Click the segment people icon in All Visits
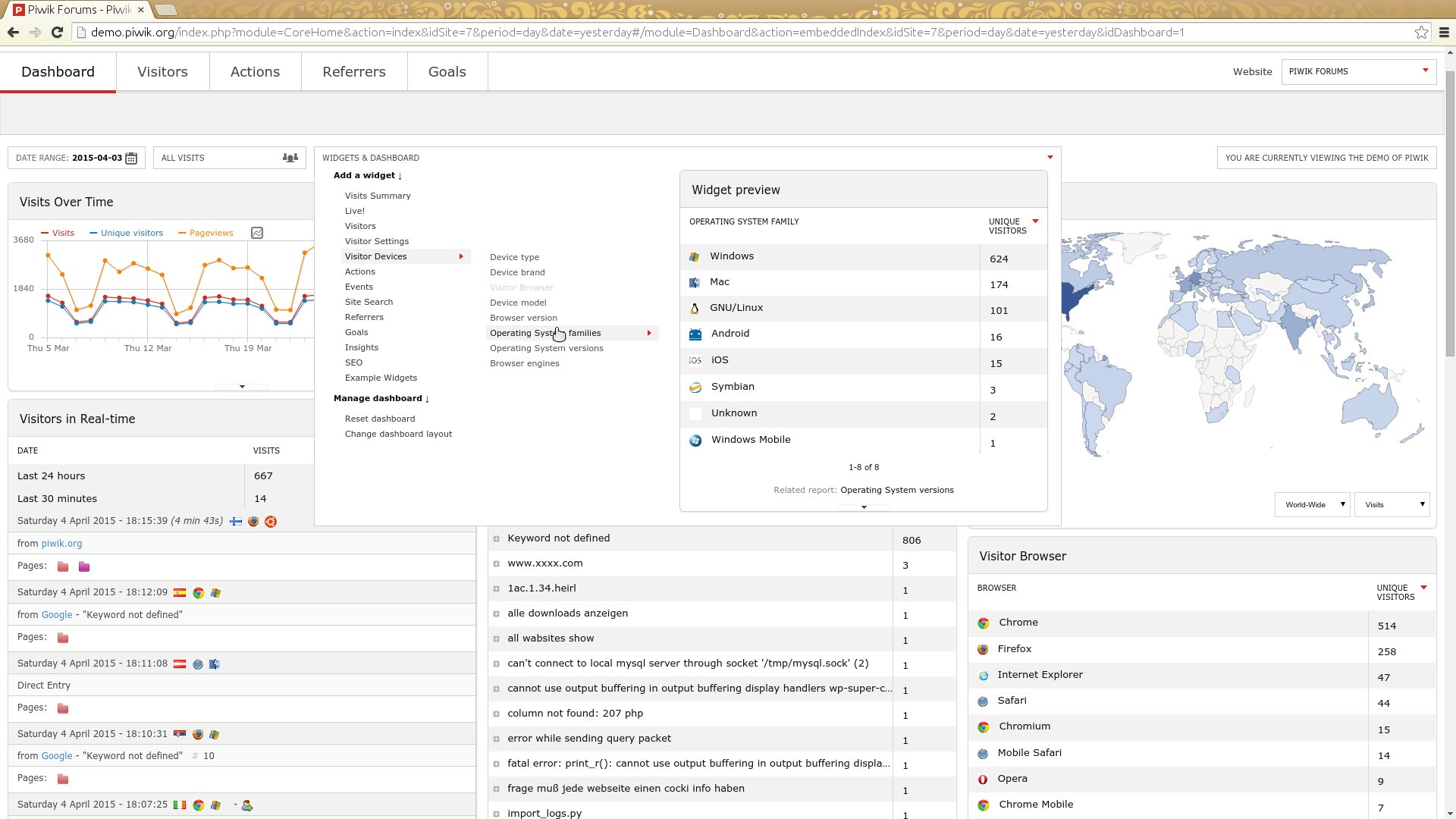This screenshot has width=1456, height=819. click(290, 158)
